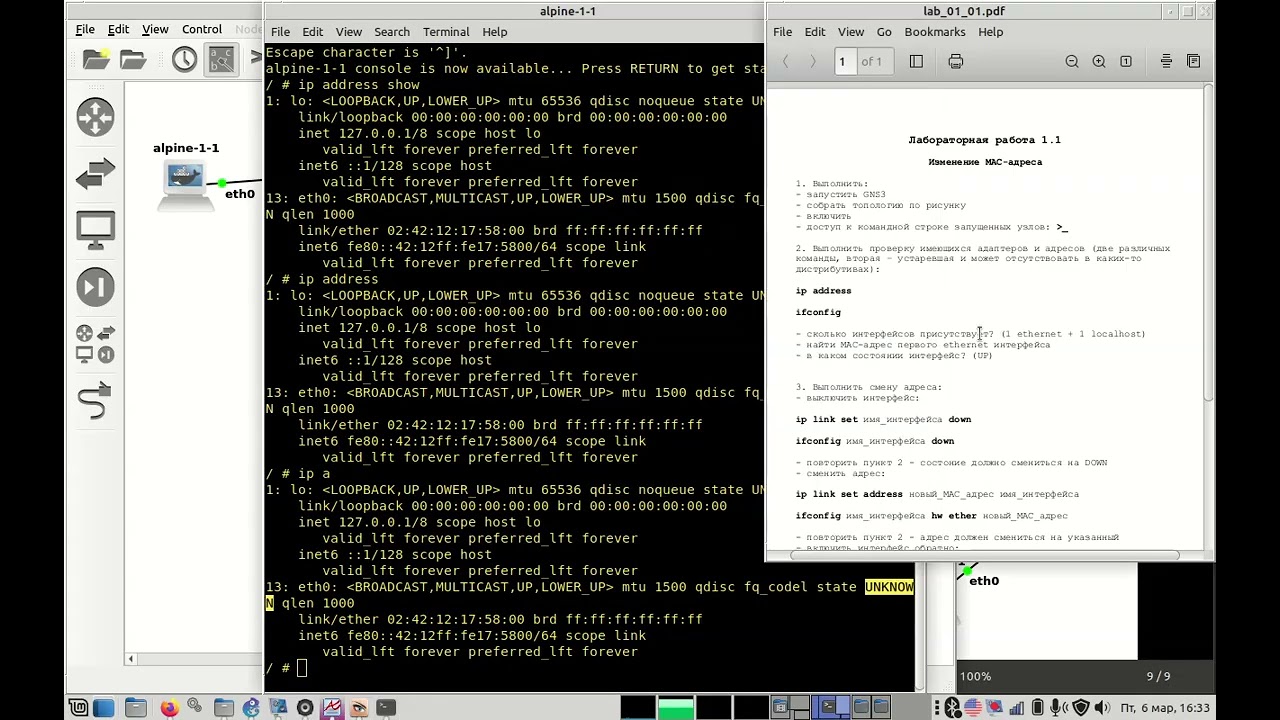Open GNS3 snapshots clock icon

coord(184,60)
